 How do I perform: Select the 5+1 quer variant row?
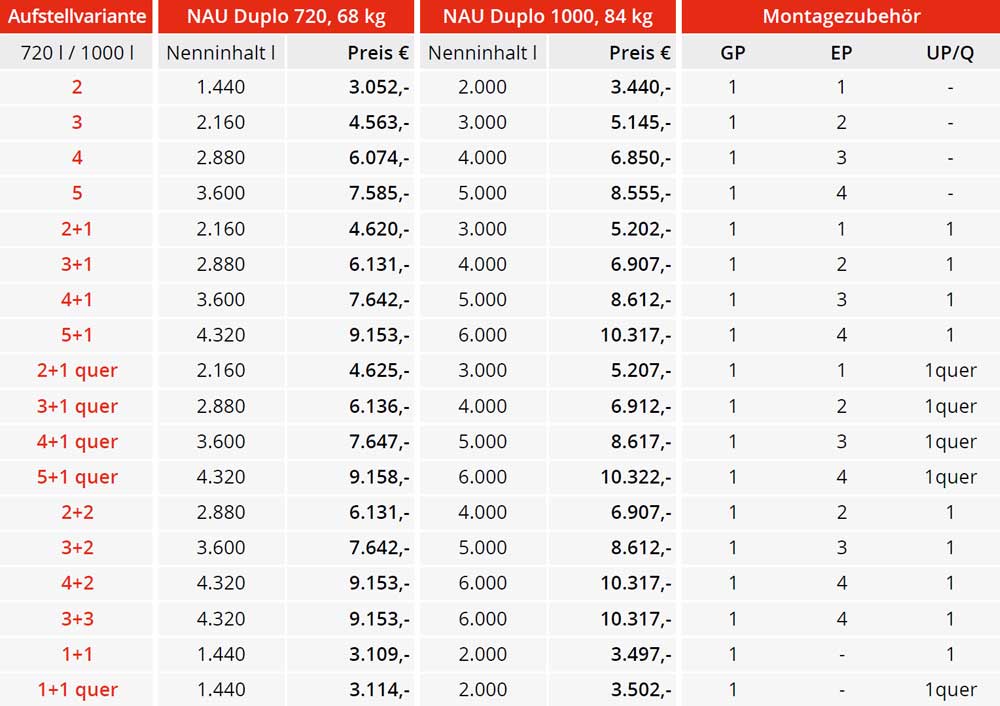pyautogui.click(x=500, y=477)
